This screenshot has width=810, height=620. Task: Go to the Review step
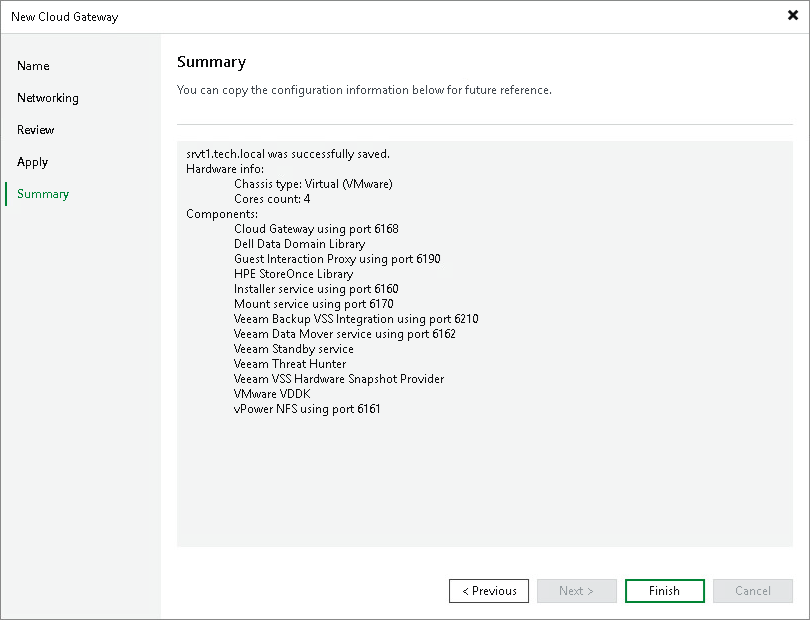point(34,130)
